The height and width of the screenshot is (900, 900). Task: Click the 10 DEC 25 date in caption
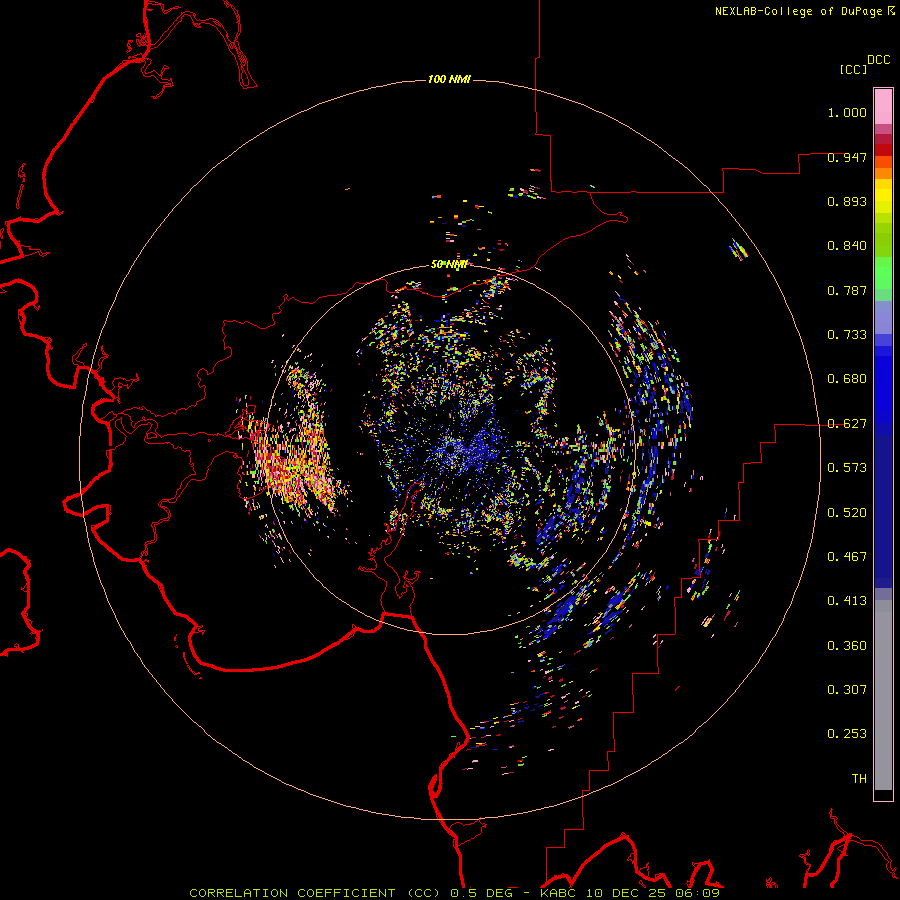(x=625, y=893)
